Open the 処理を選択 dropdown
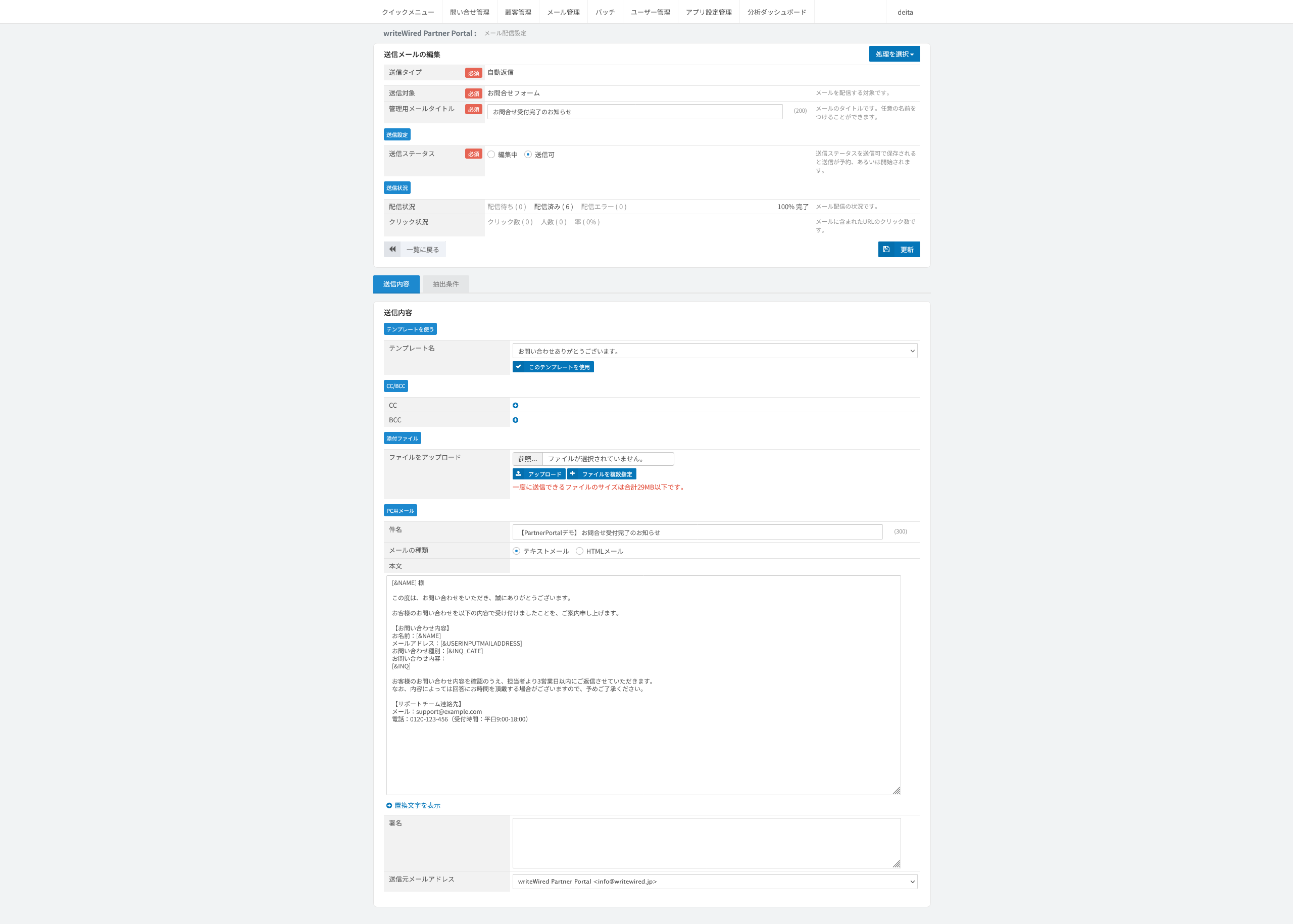This screenshot has width=1293, height=924. click(x=894, y=54)
